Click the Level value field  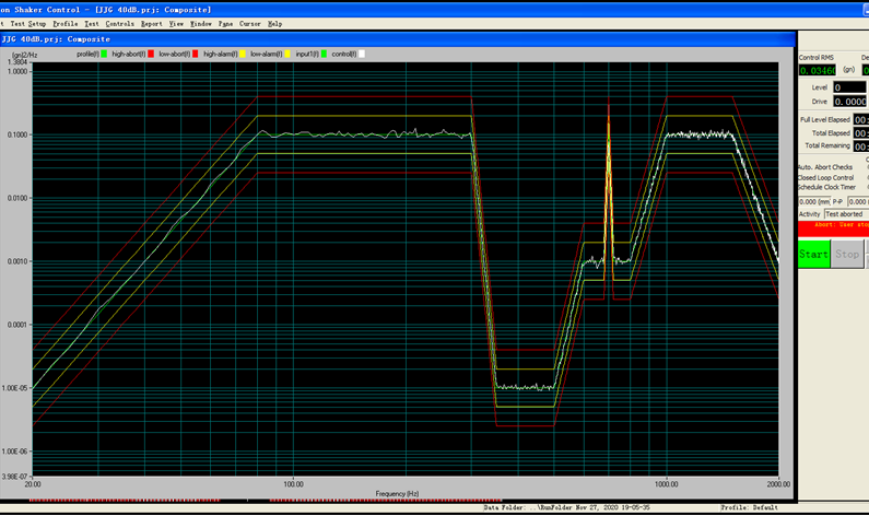[850, 88]
